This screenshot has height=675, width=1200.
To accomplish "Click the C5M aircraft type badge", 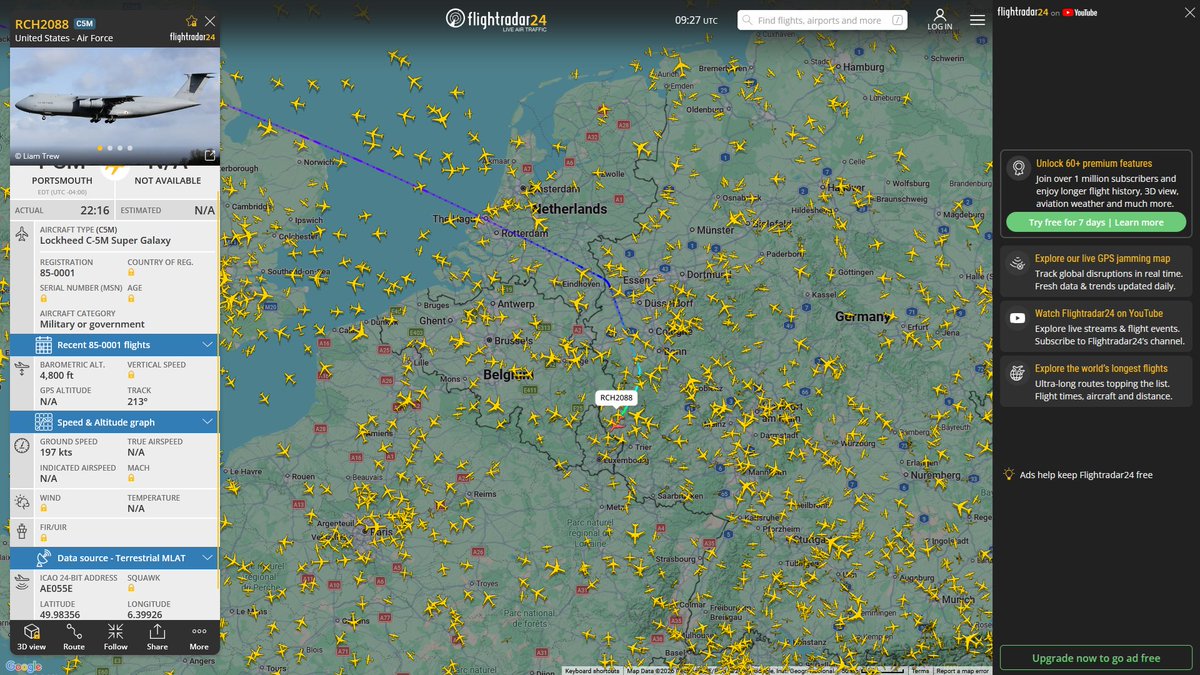I will pos(85,22).
